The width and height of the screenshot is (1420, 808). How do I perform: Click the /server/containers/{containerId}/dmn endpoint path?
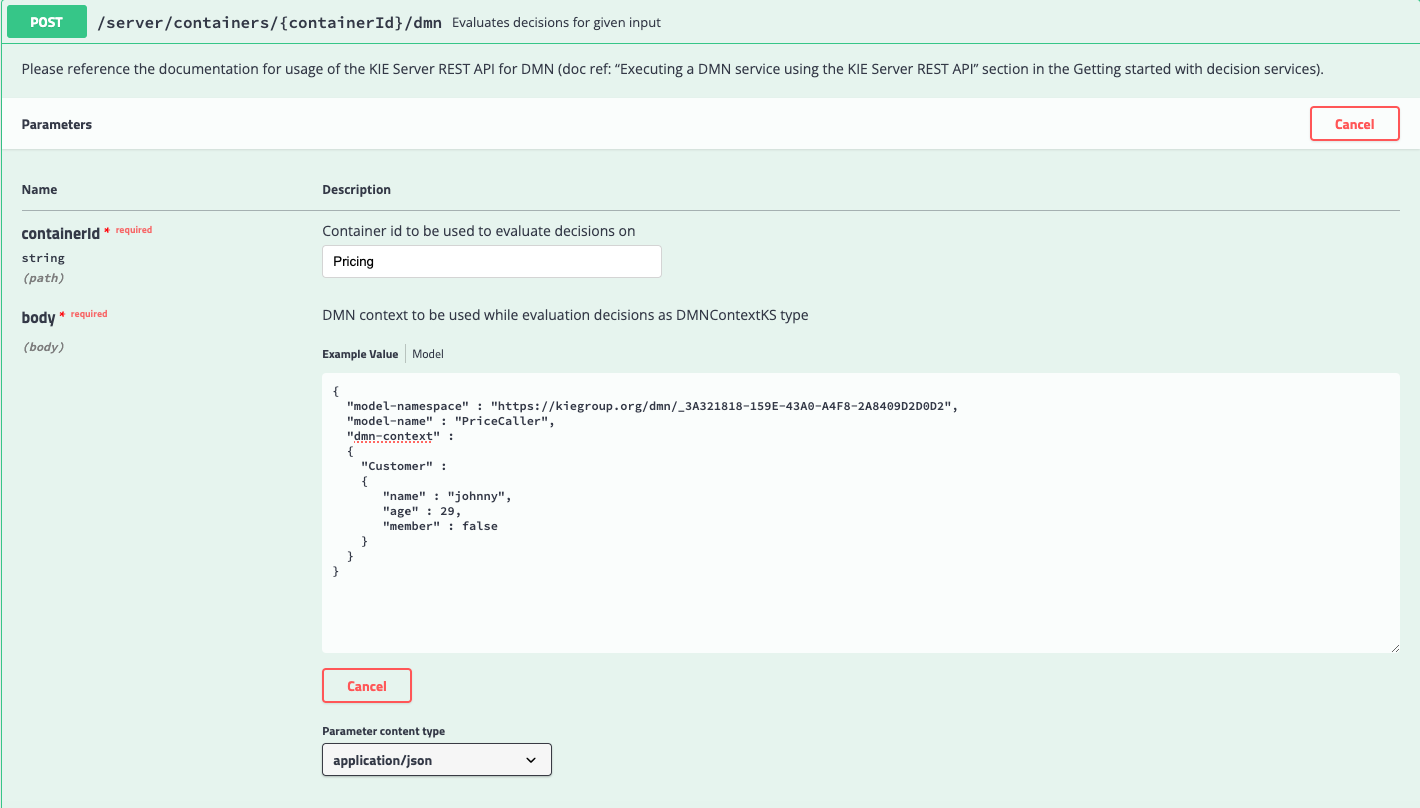269,22
